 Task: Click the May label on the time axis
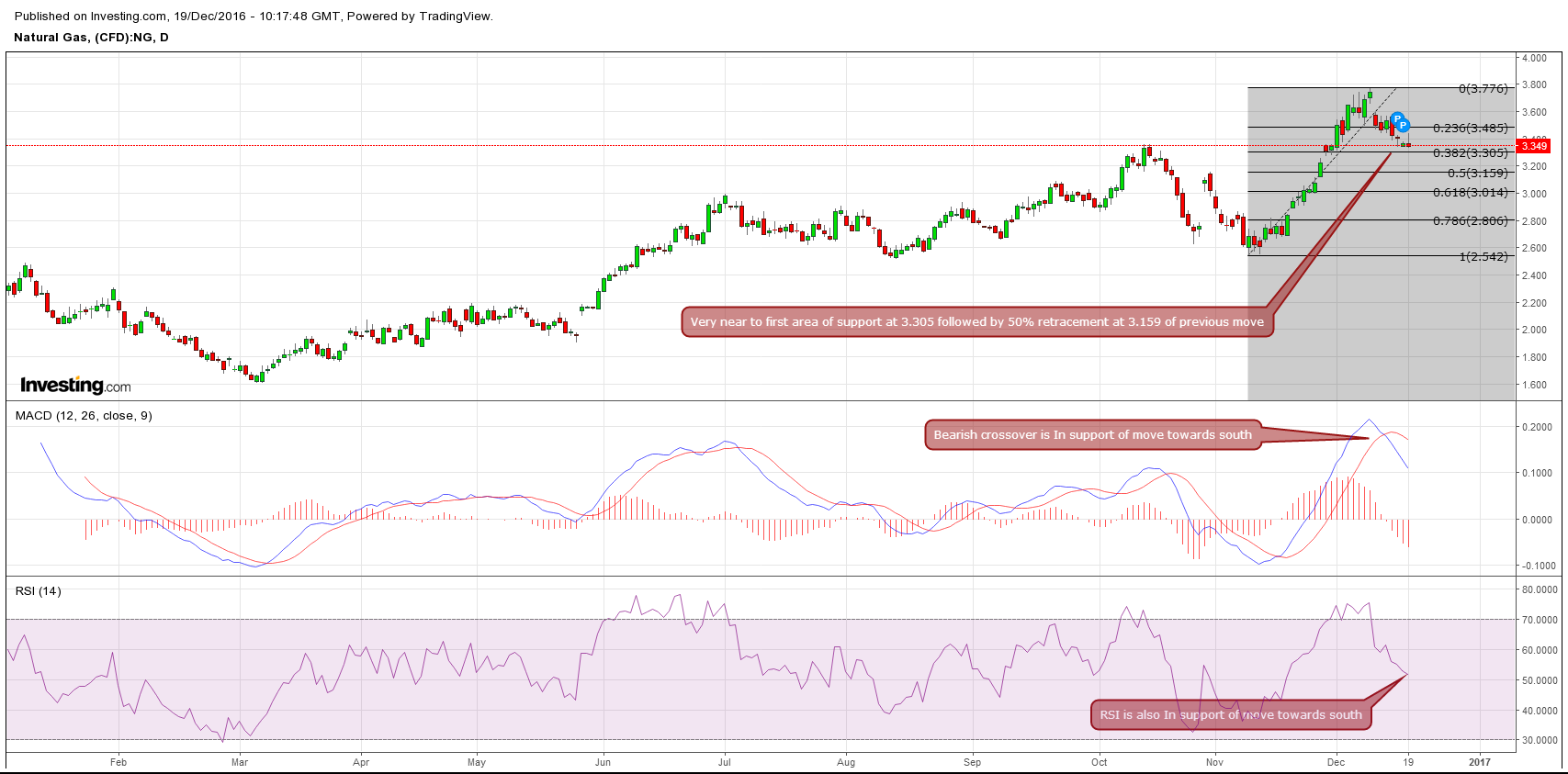pos(477,762)
